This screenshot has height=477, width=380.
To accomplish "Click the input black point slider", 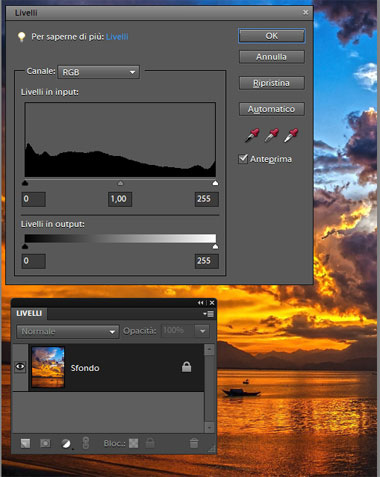I will pyautogui.click(x=25, y=183).
